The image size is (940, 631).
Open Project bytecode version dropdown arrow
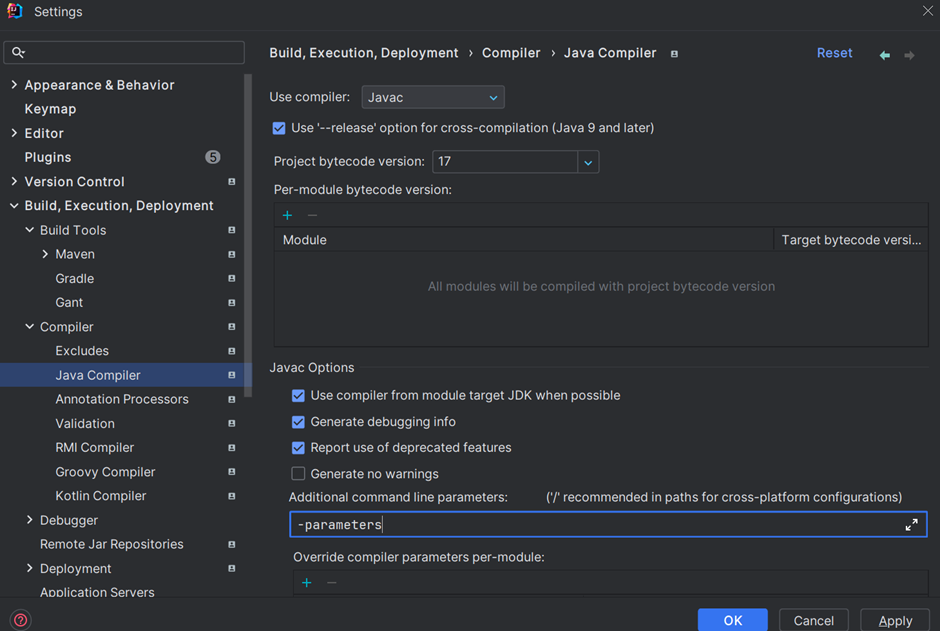[x=588, y=162]
